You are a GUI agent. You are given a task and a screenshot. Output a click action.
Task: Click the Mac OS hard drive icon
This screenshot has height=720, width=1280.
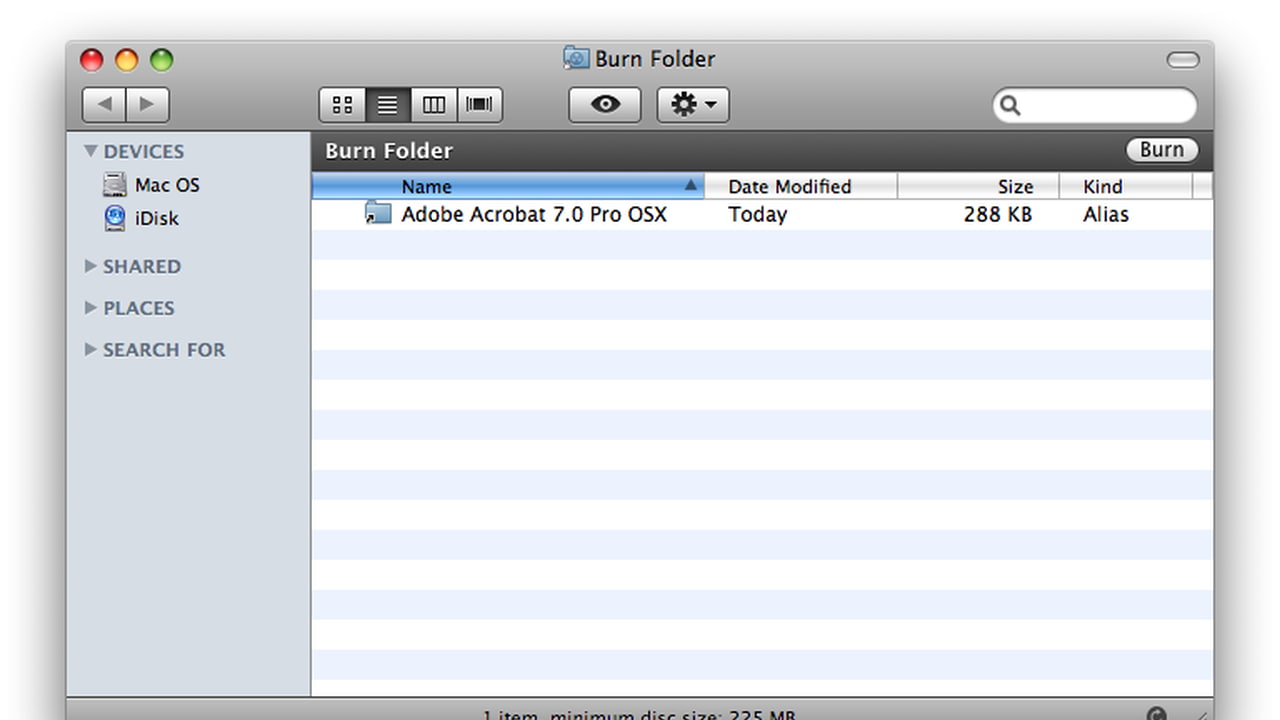coord(115,185)
